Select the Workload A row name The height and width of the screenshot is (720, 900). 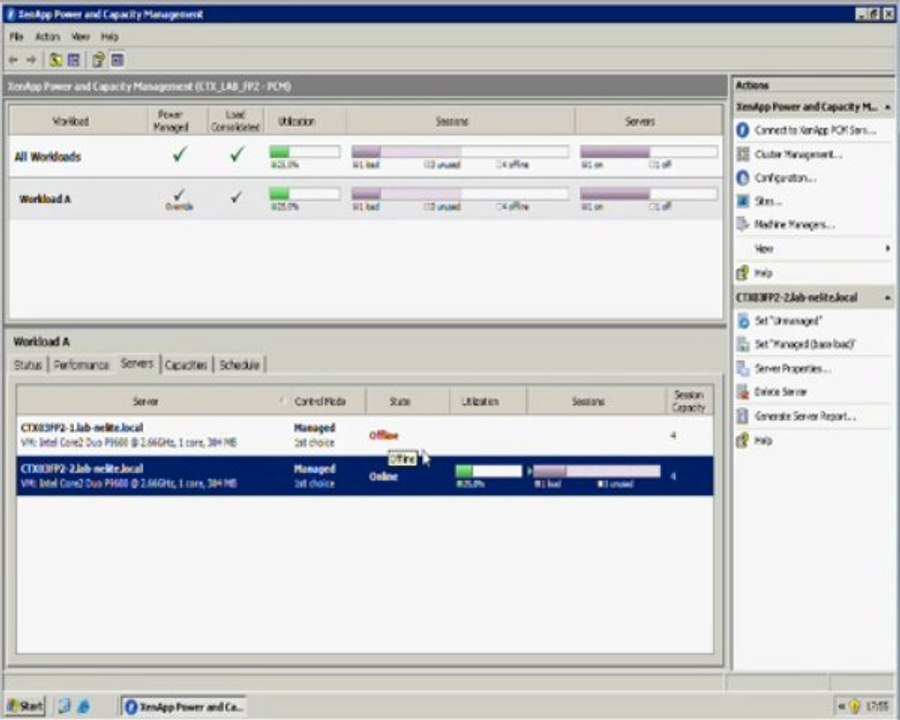45,199
